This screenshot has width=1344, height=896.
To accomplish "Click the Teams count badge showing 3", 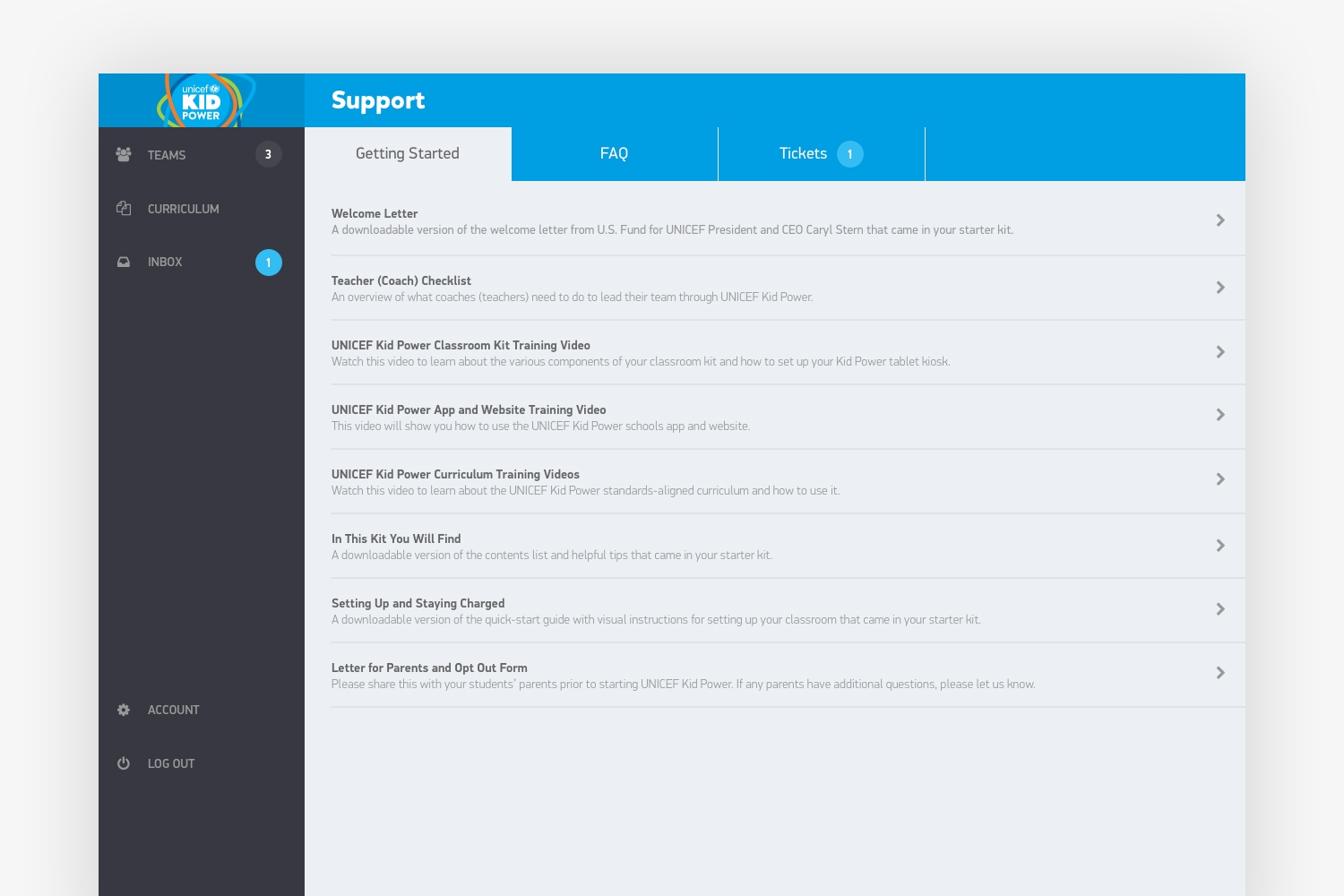I will (269, 154).
